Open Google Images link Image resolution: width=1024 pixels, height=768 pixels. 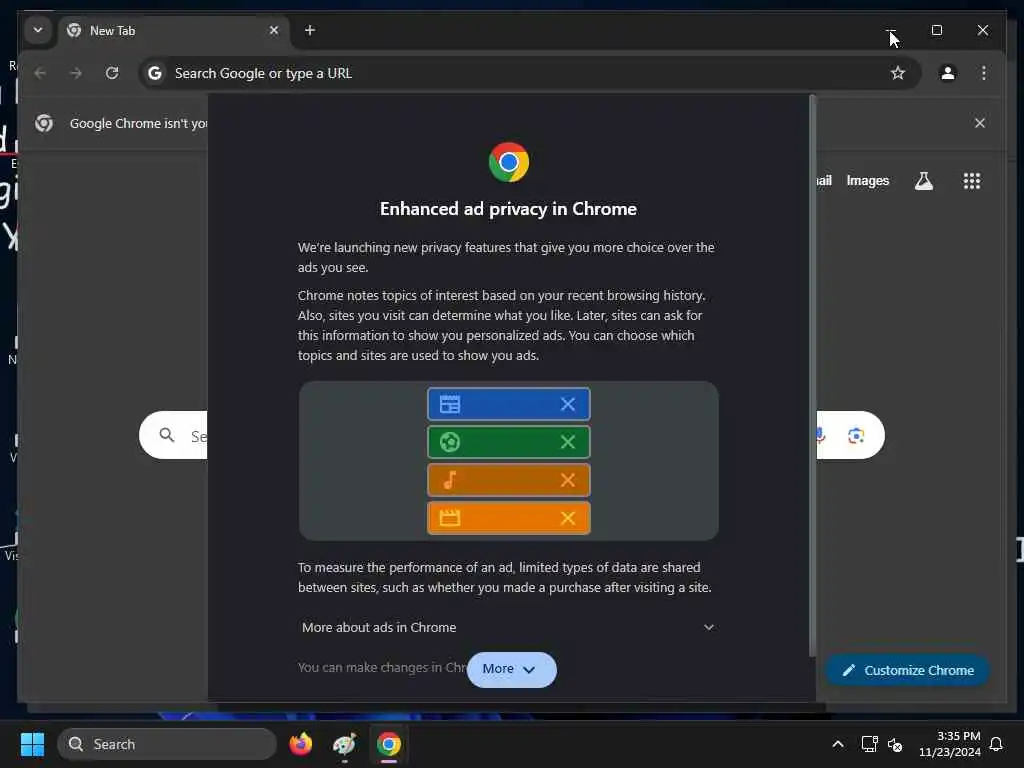coord(867,181)
